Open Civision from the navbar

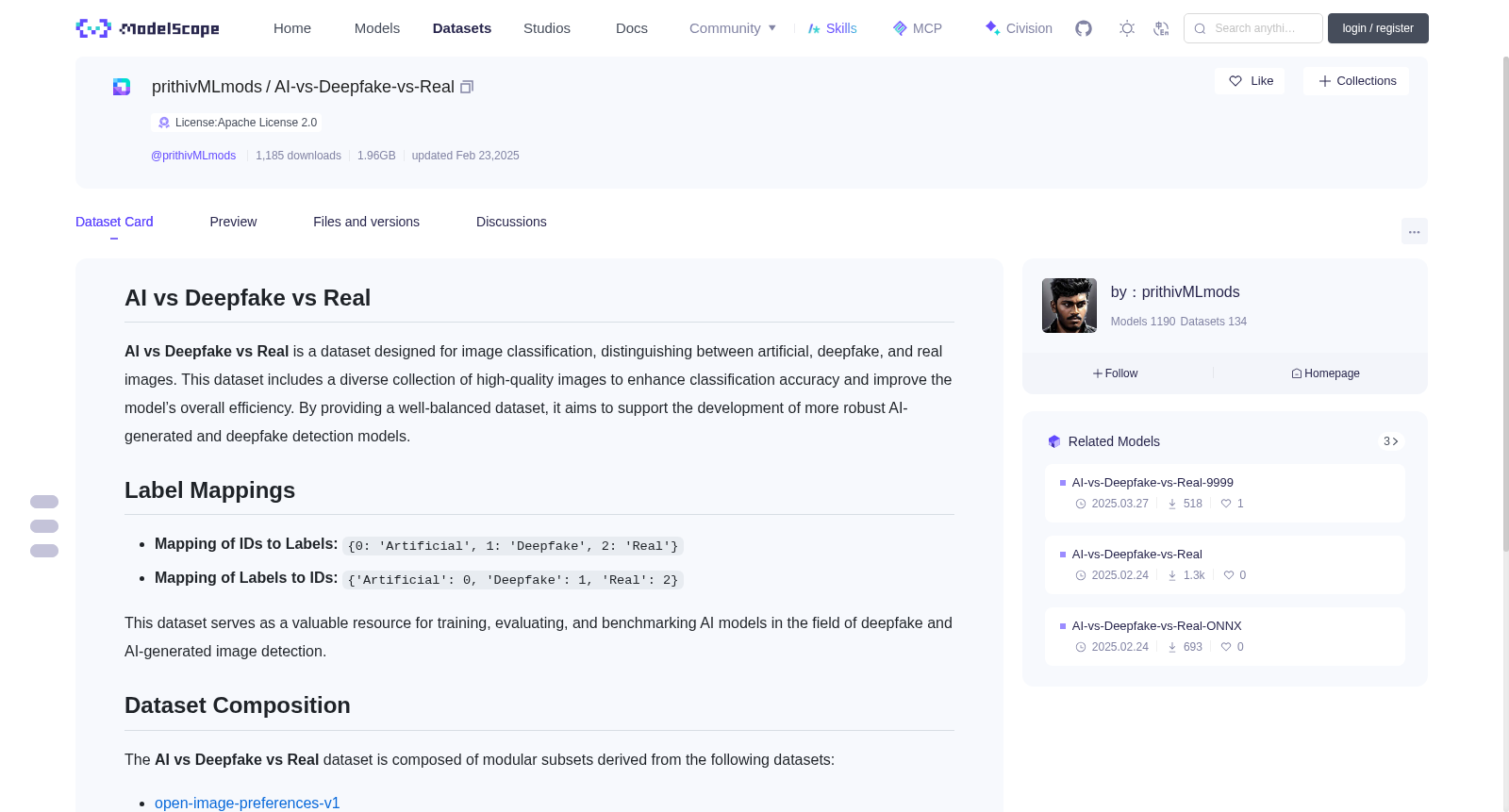click(x=1019, y=28)
